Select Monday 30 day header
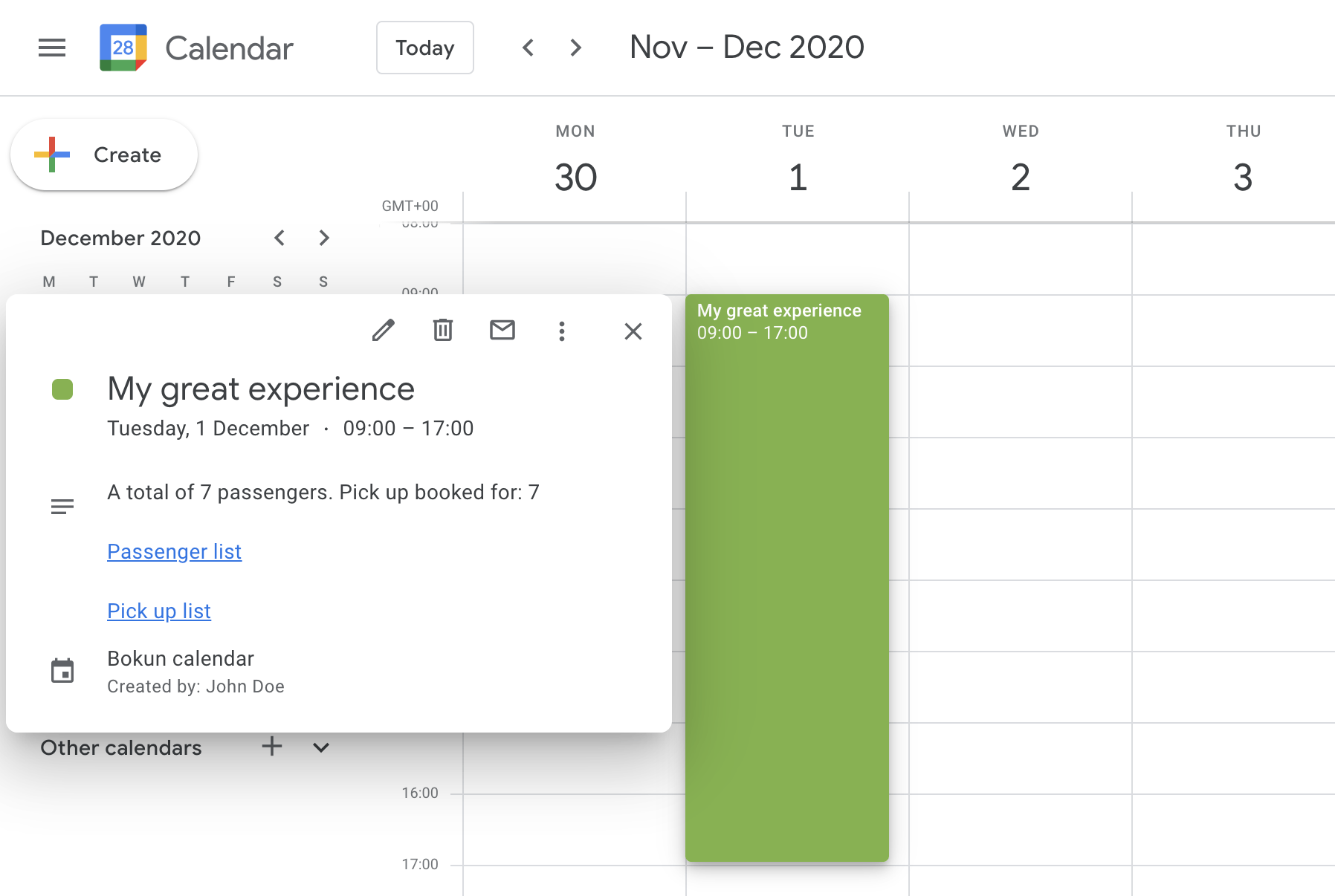This screenshot has width=1335, height=896. pos(575,177)
